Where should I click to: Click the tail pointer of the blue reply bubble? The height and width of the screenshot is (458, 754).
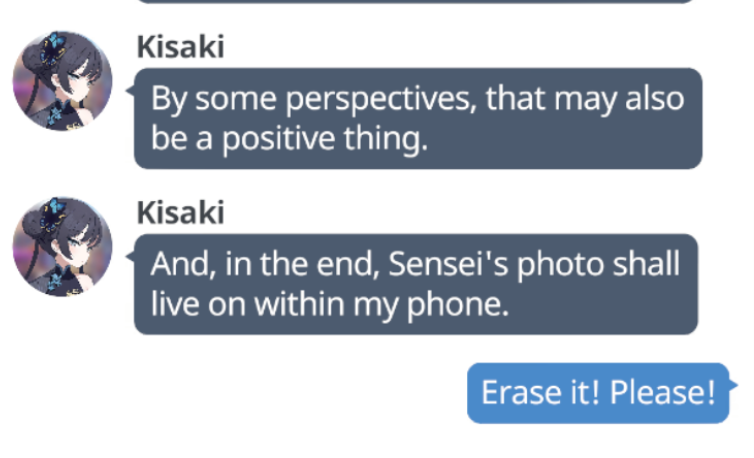(733, 384)
